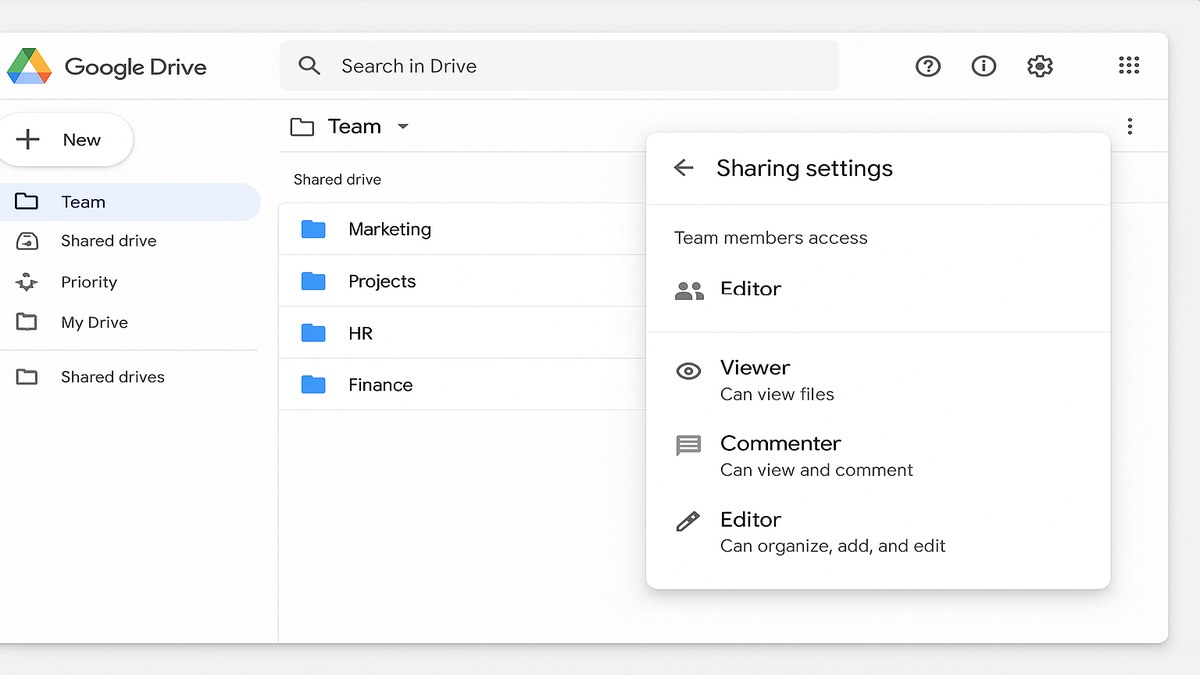Click the help question mark icon
Screen dimensions: 1200x675
tap(928, 66)
